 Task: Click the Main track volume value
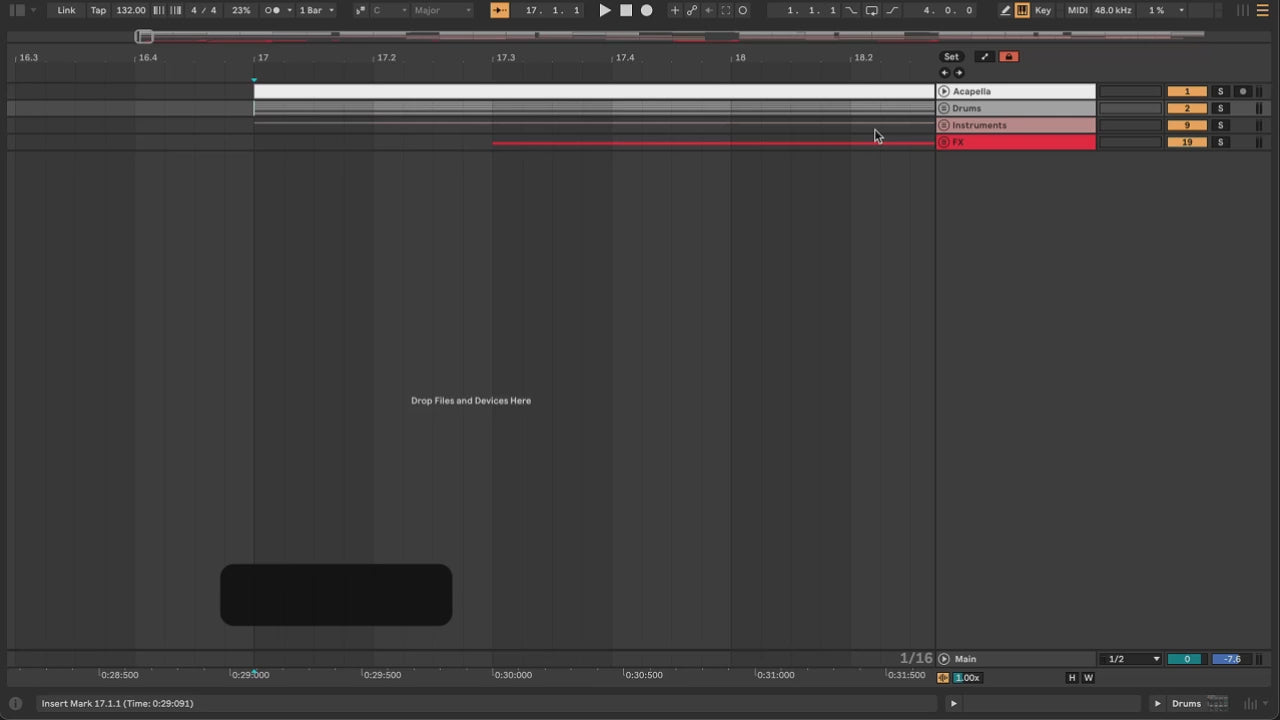pos(1232,659)
